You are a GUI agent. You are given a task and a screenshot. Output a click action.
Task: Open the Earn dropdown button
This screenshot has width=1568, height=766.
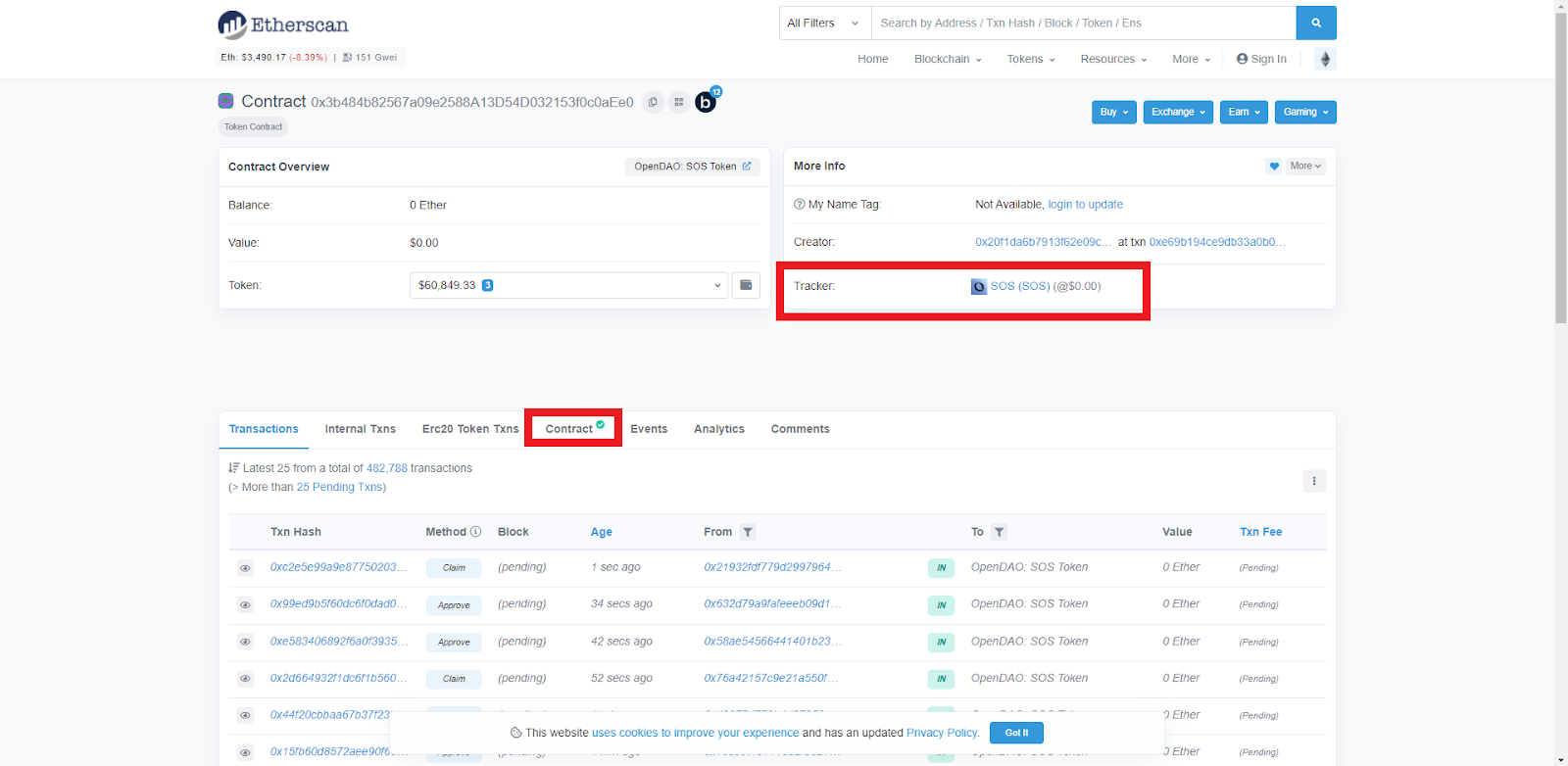pyautogui.click(x=1244, y=112)
